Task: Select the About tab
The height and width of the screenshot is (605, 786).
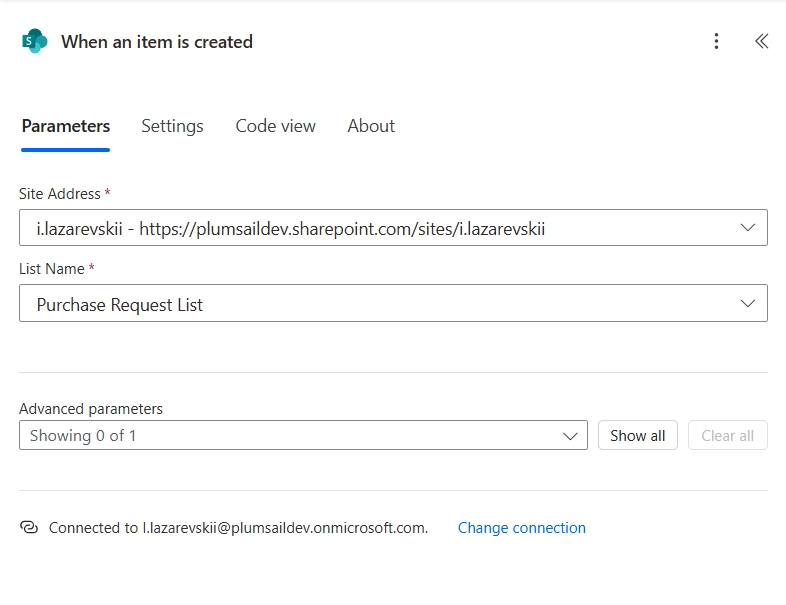Action: pyautogui.click(x=371, y=126)
